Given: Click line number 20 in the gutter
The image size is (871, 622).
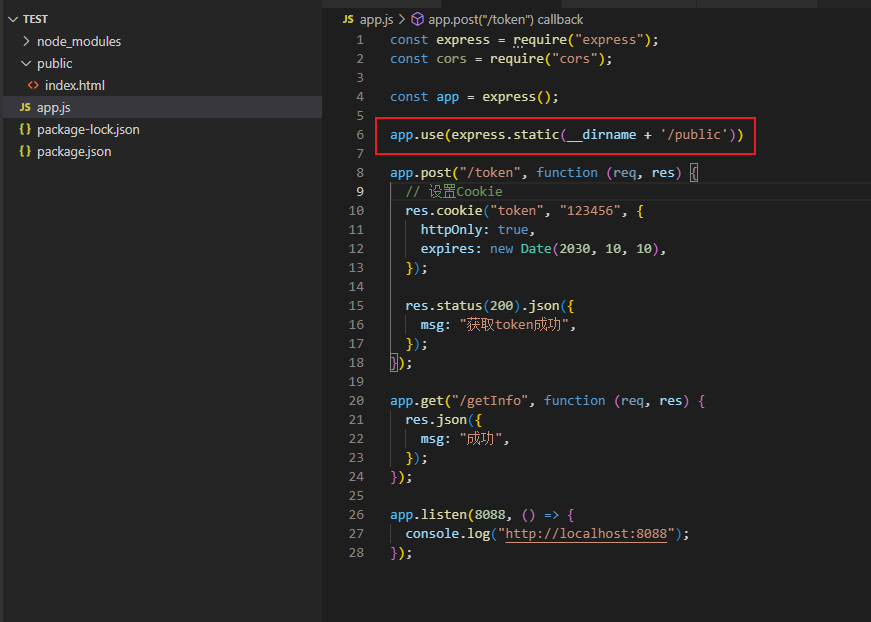Looking at the screenshot, I should click(x=356, y=400).
